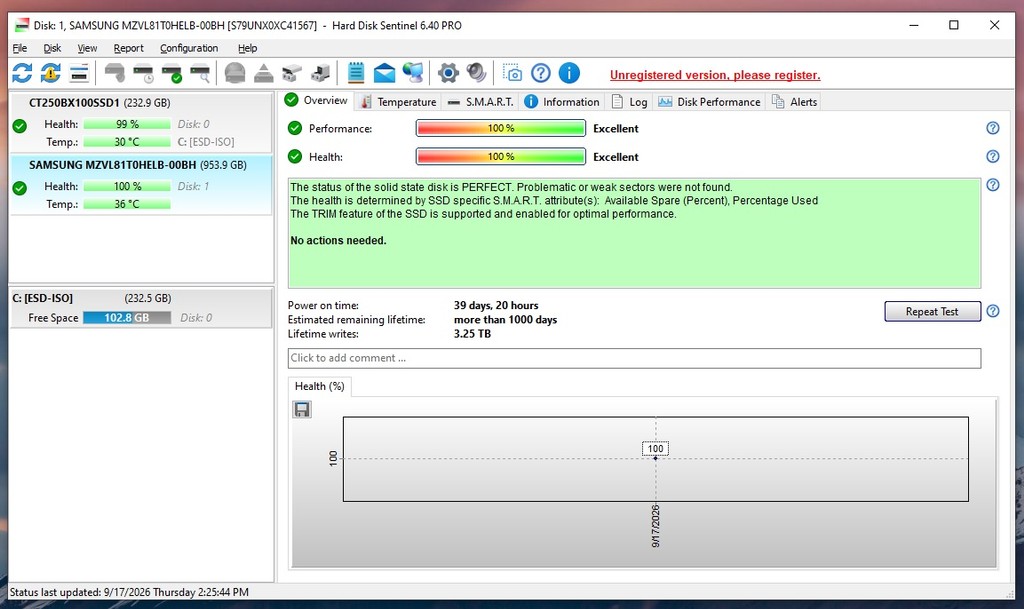This screenshot has height=609, width=1024.
Task: Click the 'No actions needed.' text
Action: click(x=338, y=240)
